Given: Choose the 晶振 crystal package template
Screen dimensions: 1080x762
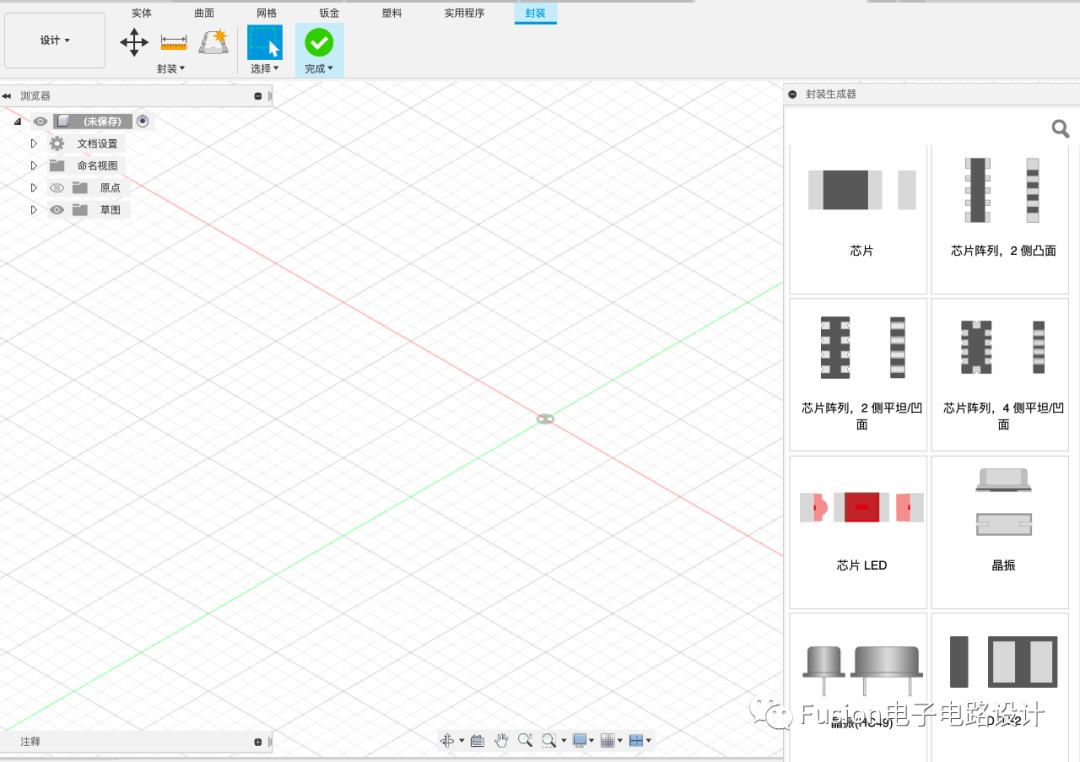Looking at the screenshot, I should tap(1000, 532).
